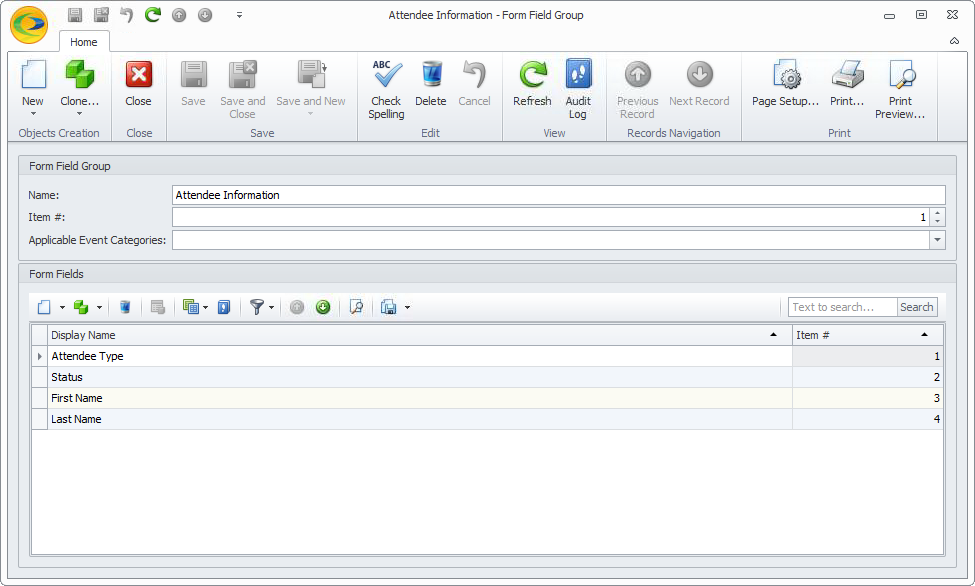Open the Customize Quick Access Toolbar dropdown

(x=239, y=15)
